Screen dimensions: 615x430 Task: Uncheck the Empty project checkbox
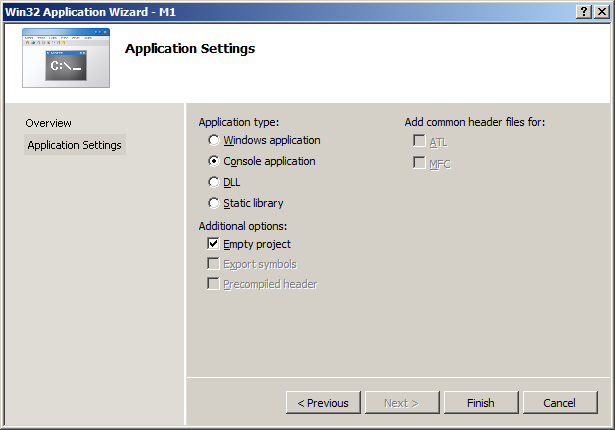coord(213,244)
